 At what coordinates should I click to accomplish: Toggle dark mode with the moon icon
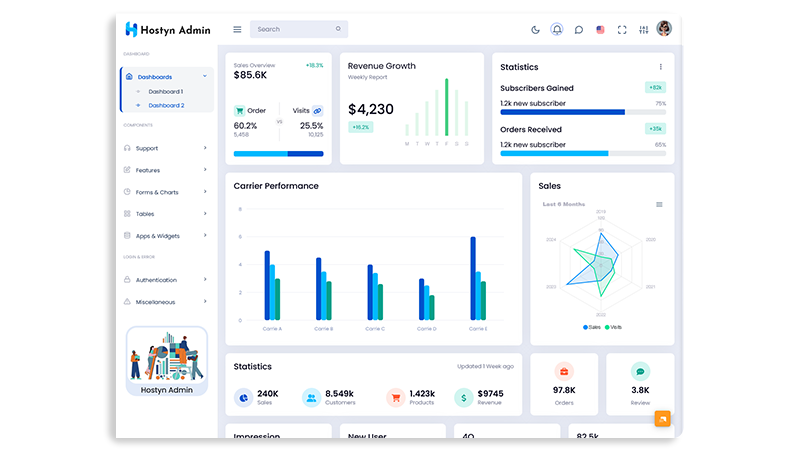click(x=535, y=29)
